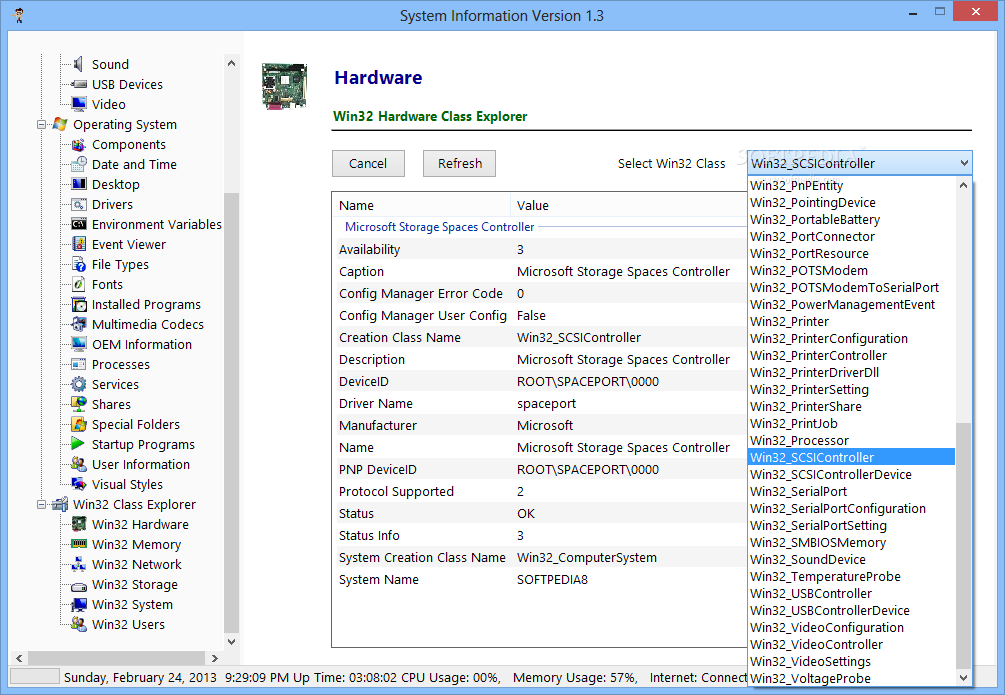The width and height of the screenshot is (1005, 695).
Task: Click the Microsoft Storage Spaces Controller group header
Action: click(x=440, y=227)
